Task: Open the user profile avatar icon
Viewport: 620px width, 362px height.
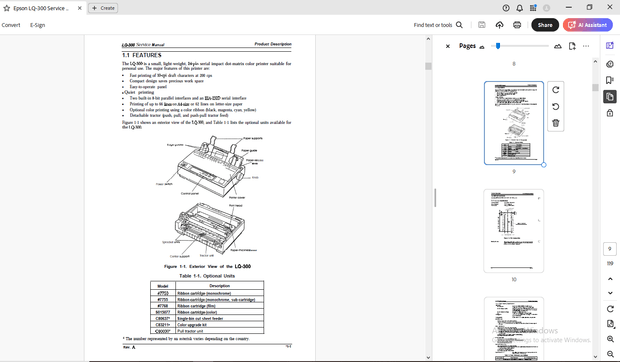Action: [546, 8]
